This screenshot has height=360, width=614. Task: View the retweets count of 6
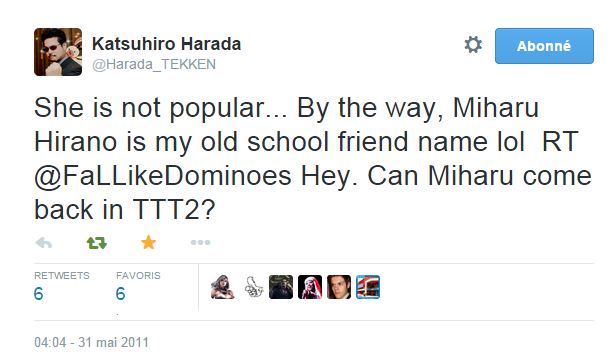[x=38, y=294]
